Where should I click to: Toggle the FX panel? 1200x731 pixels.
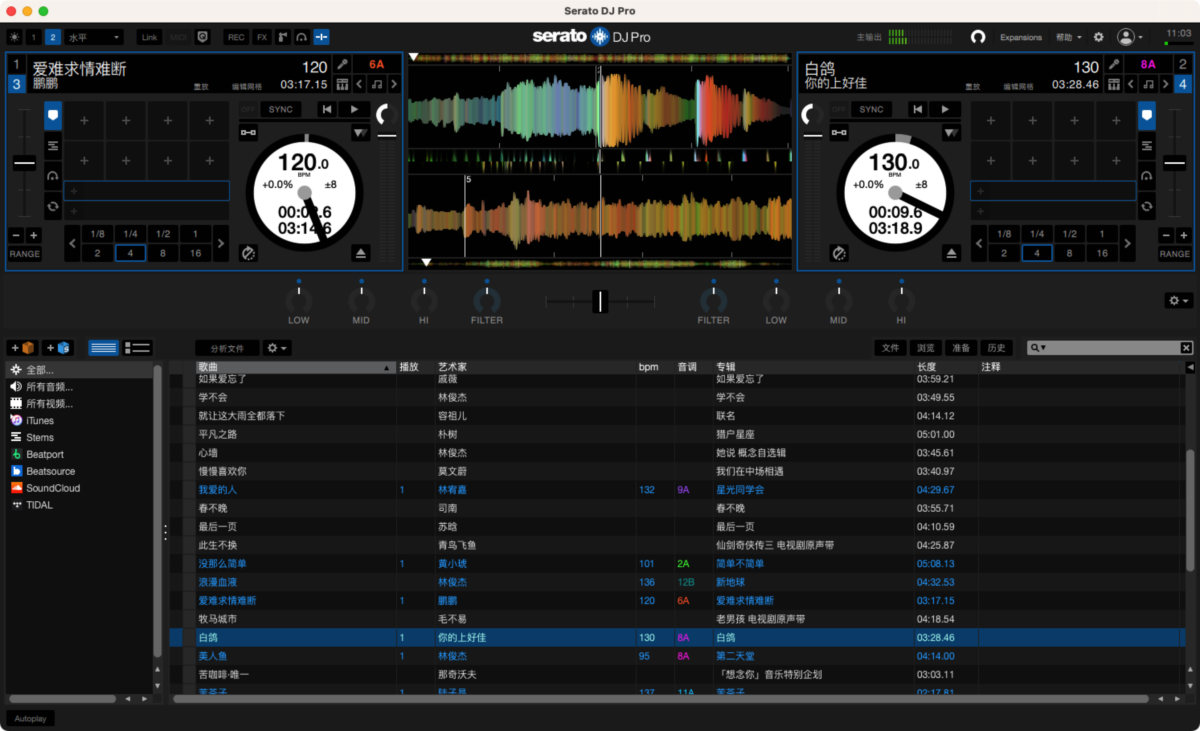coord(262,37)
